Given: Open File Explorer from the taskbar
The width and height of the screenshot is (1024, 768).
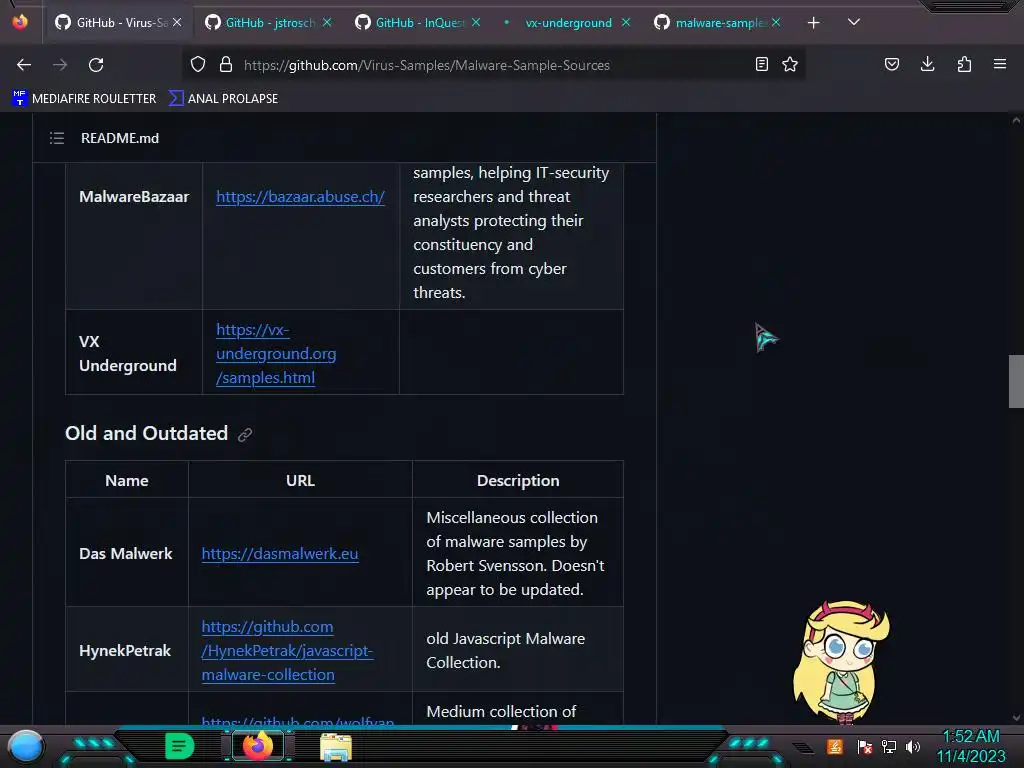Looking at the screenshot, I should pos(336,747).
